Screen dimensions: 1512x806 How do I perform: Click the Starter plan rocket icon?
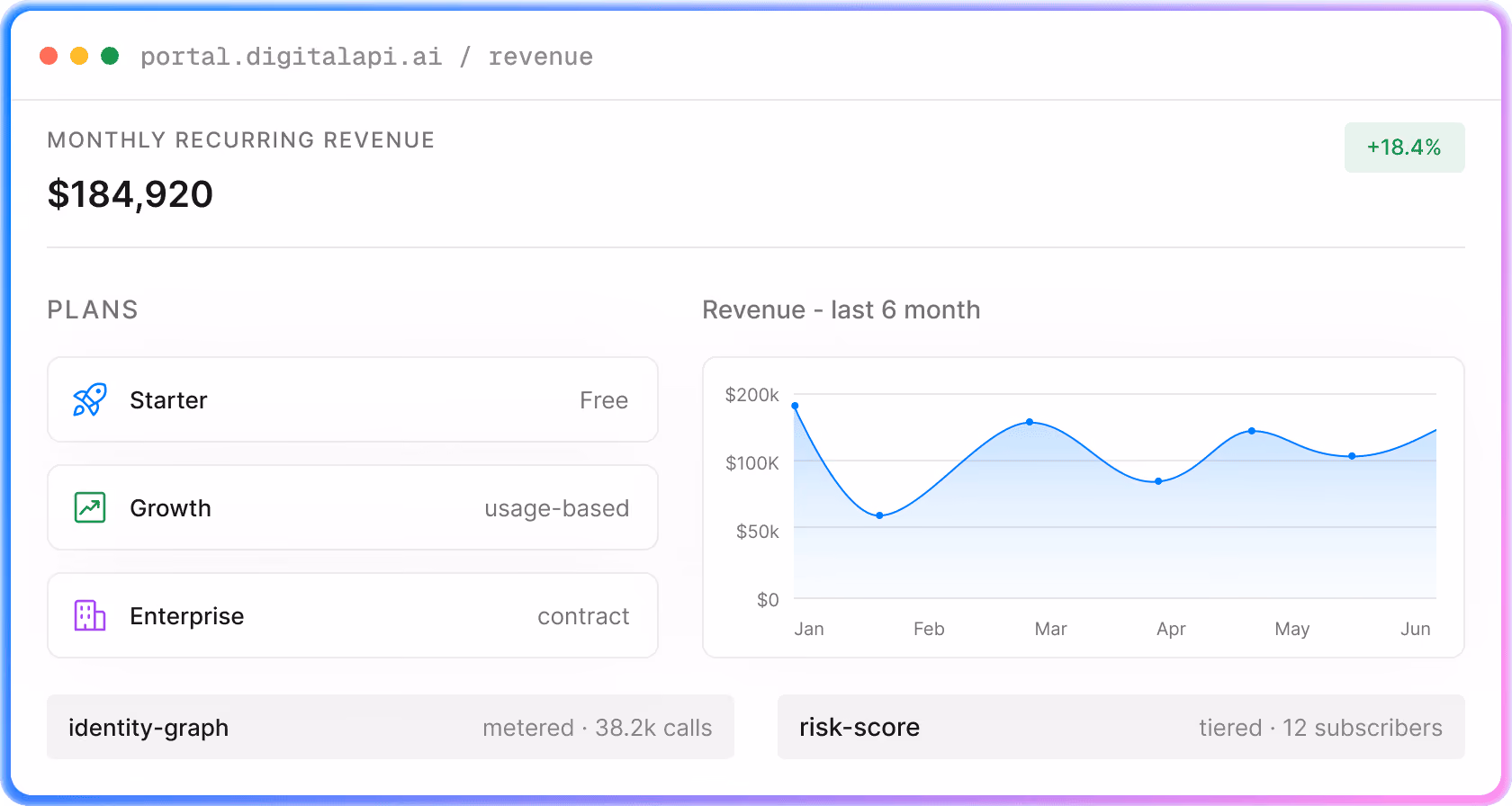click(90, 399)
